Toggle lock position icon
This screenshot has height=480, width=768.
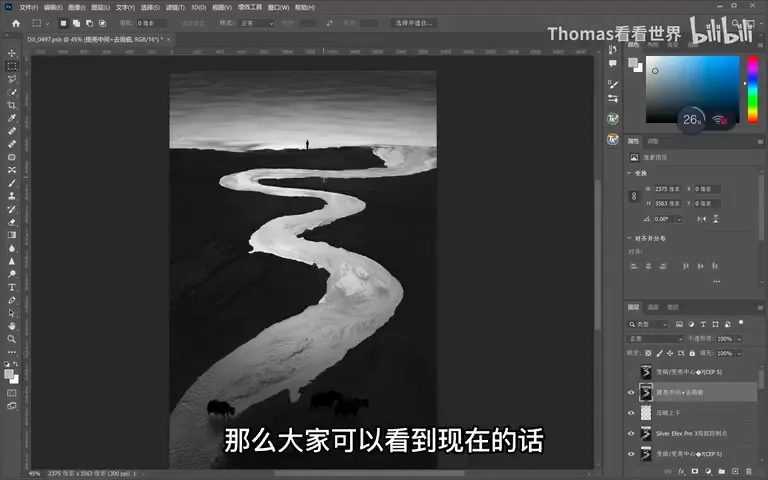click(670, 353)
